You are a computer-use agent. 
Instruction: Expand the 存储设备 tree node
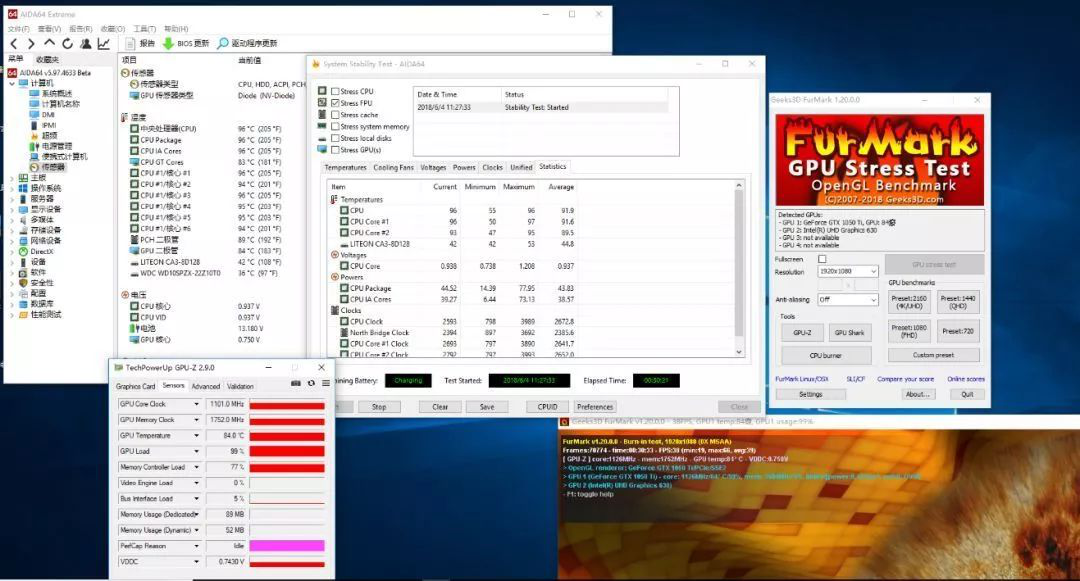pos(12,231)
